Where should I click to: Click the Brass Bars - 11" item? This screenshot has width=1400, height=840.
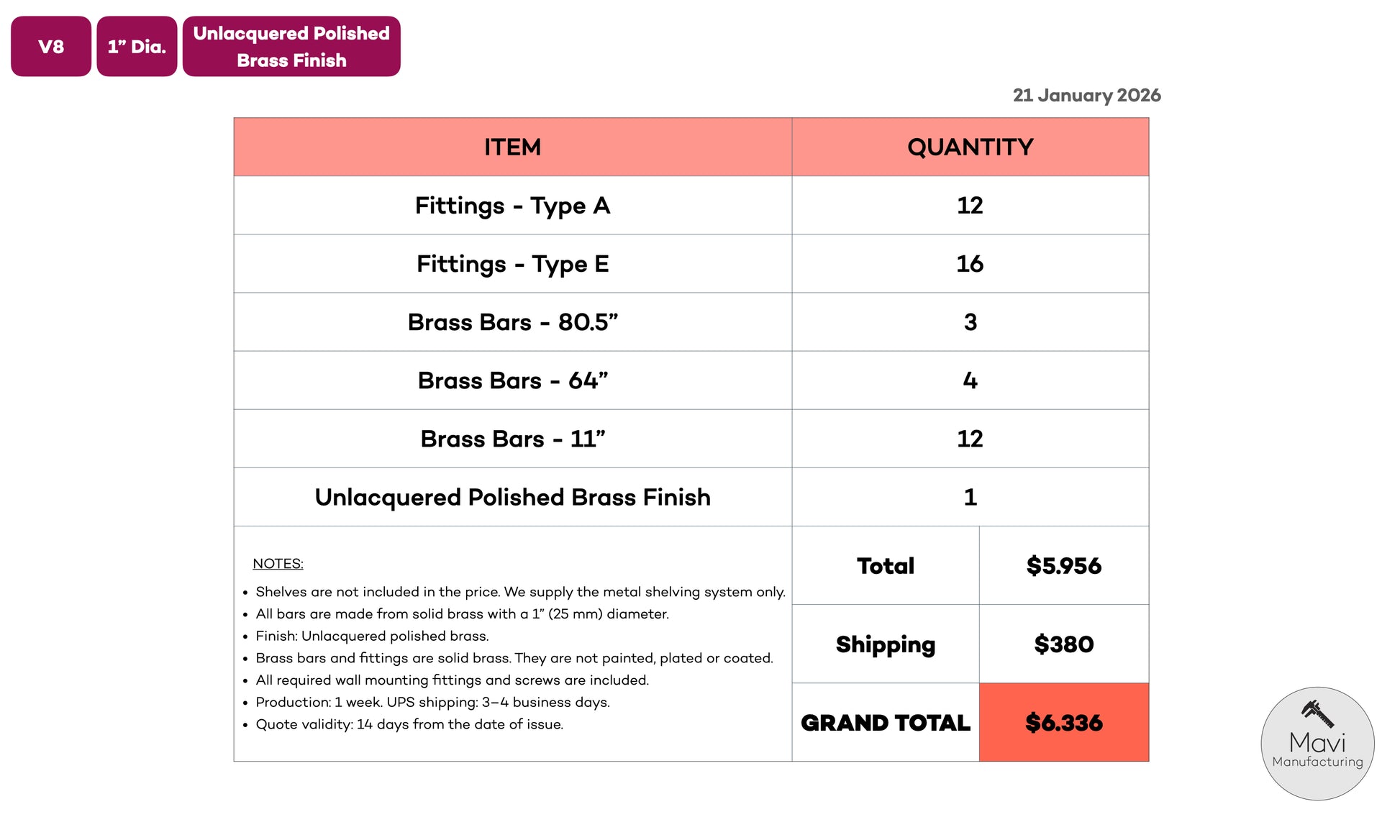pyautogui.click(x=512, y=439)
